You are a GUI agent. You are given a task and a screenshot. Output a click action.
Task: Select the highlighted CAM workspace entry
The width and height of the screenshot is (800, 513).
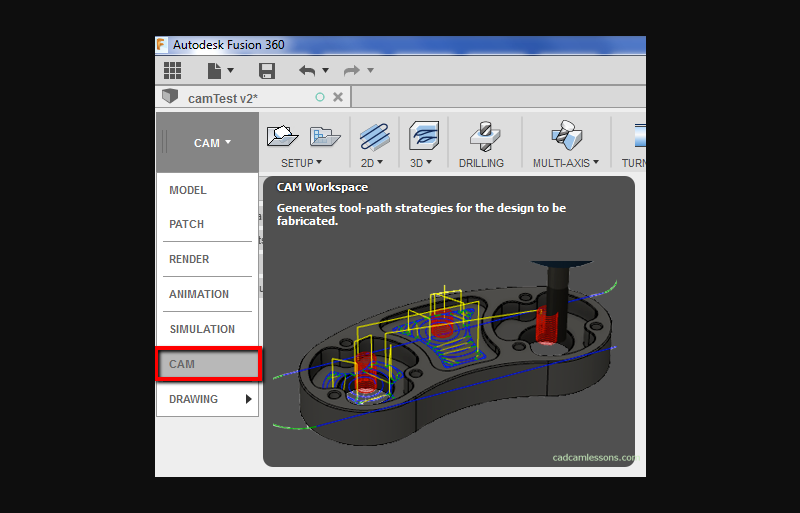[209, 364]
